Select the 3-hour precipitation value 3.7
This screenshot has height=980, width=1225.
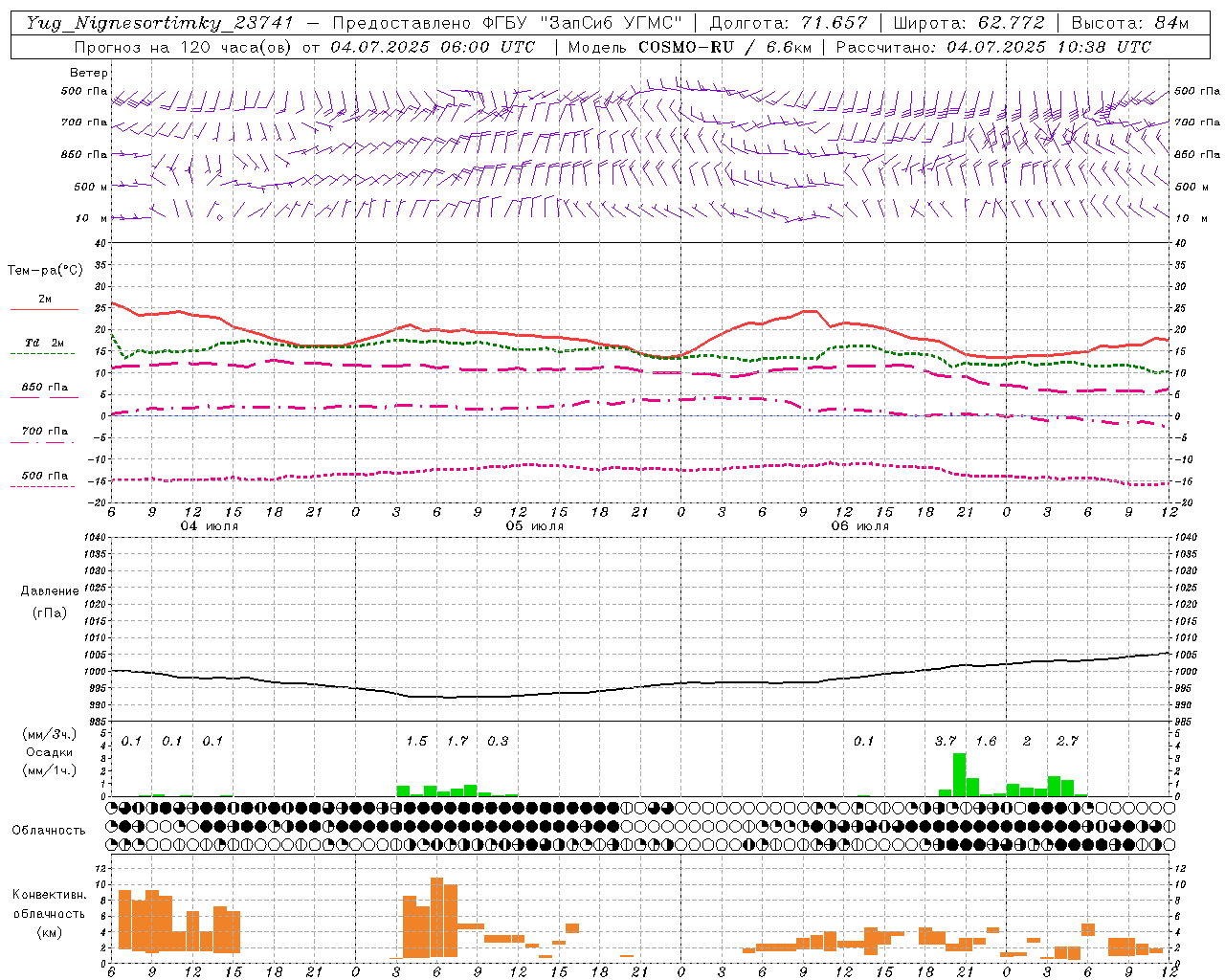[946, 741]
